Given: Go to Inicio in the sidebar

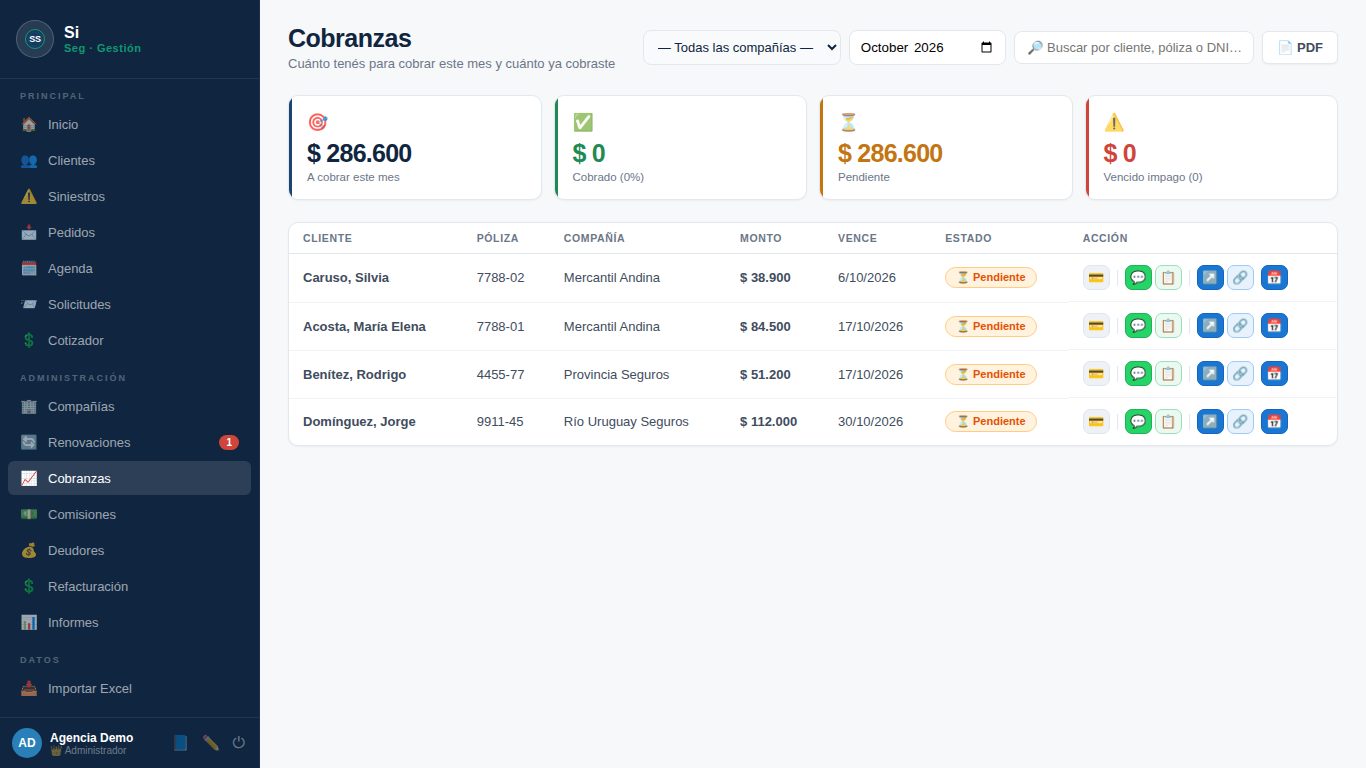Looking at the screenshot, I should (x=129, y=125).
